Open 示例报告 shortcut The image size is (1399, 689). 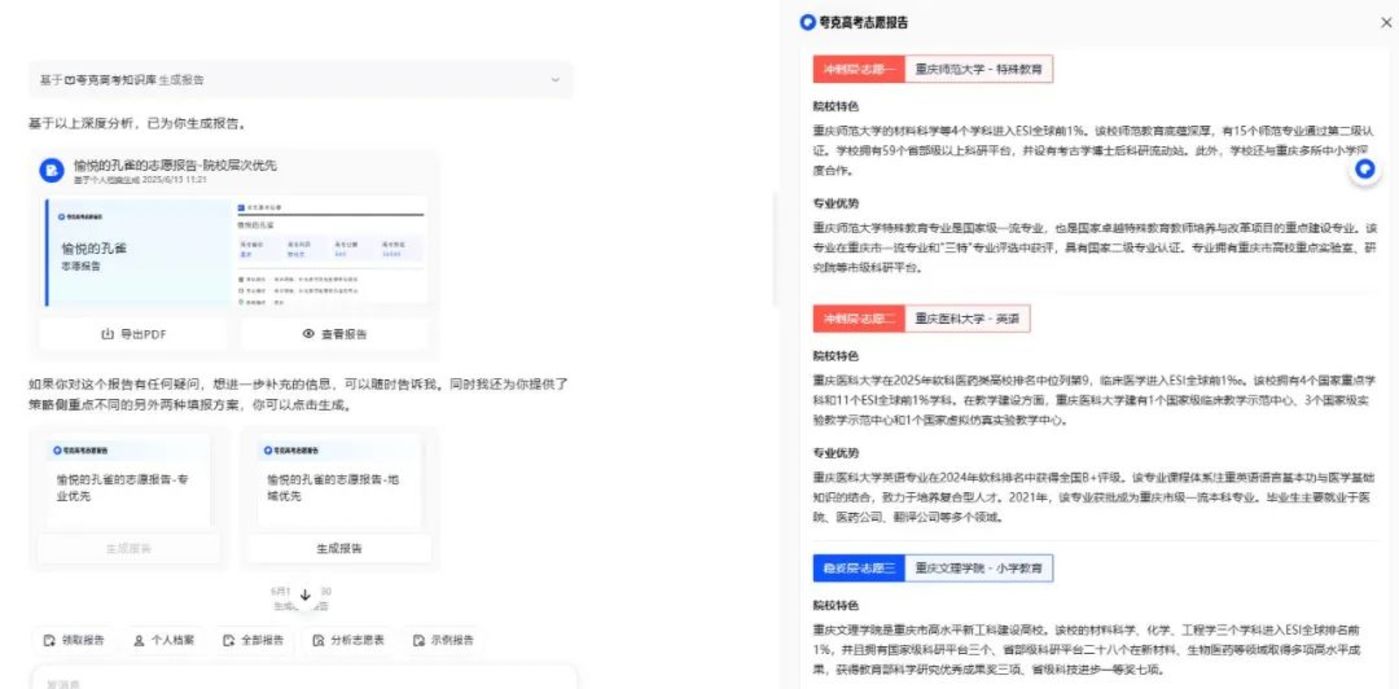coord(443,640)
